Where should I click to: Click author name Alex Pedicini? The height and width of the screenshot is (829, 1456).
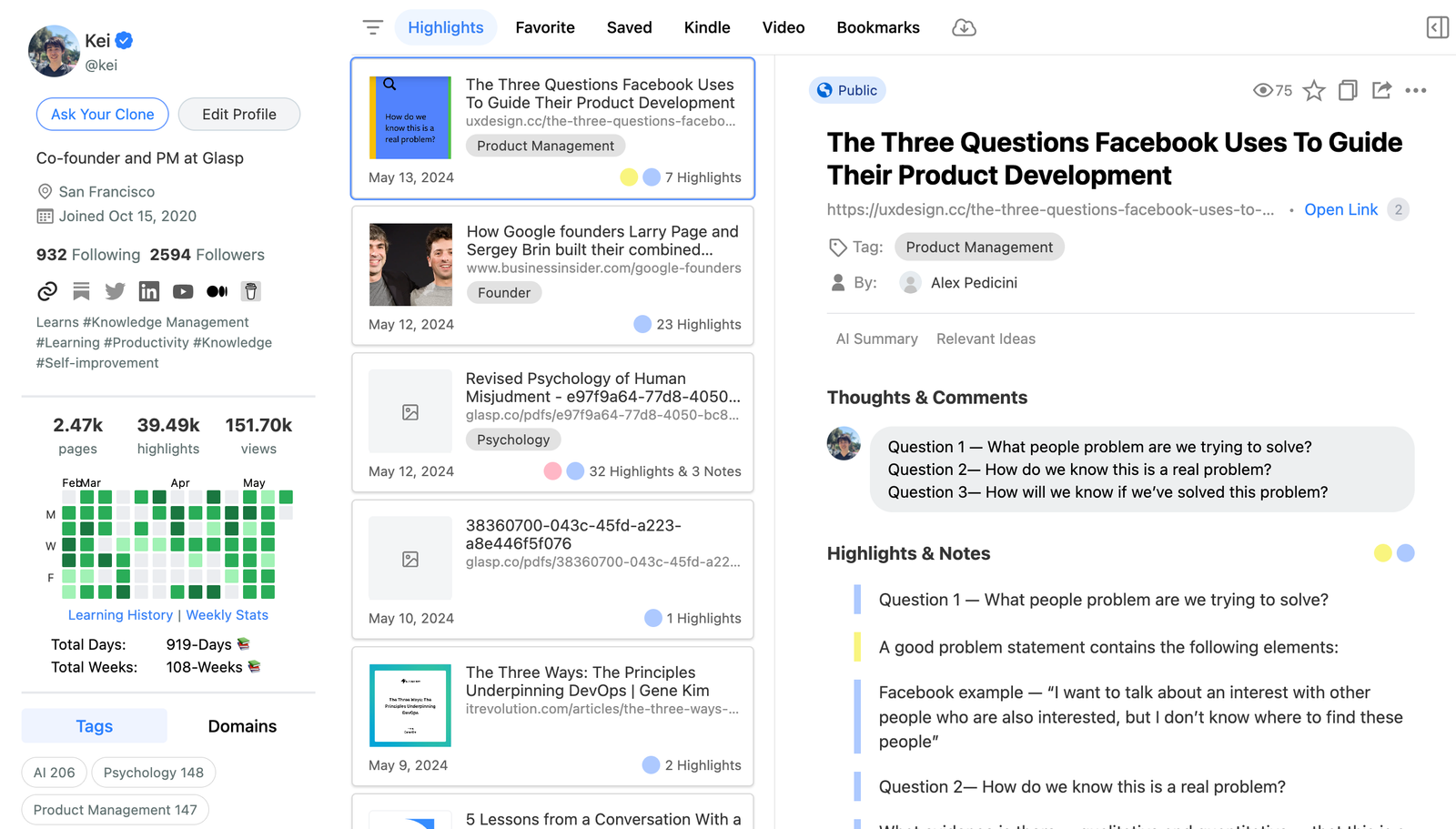974,283
